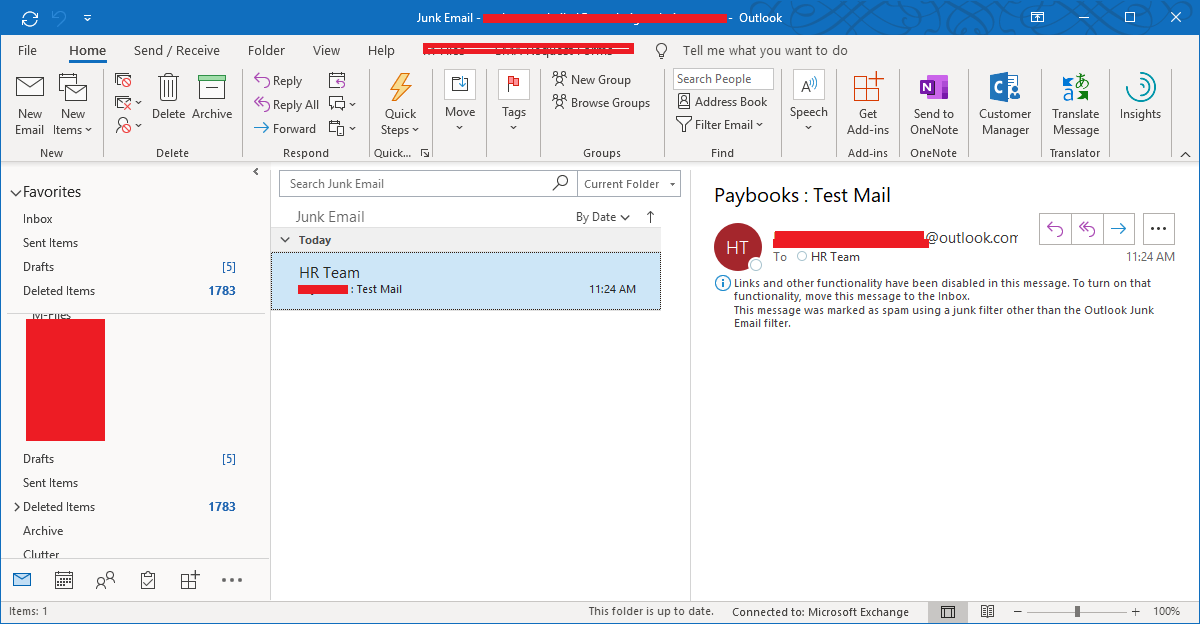This screenshot has width=1200, height=624.
Task: Click the Reply arrow in the reading pane
Action: [x=1055, y=229]
